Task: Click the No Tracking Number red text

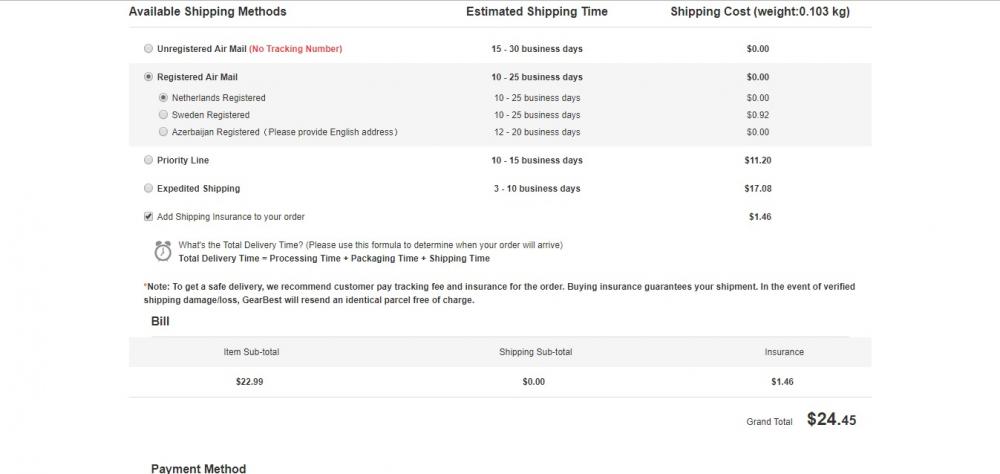Action: pyautogui.click(x=295, y=48)
